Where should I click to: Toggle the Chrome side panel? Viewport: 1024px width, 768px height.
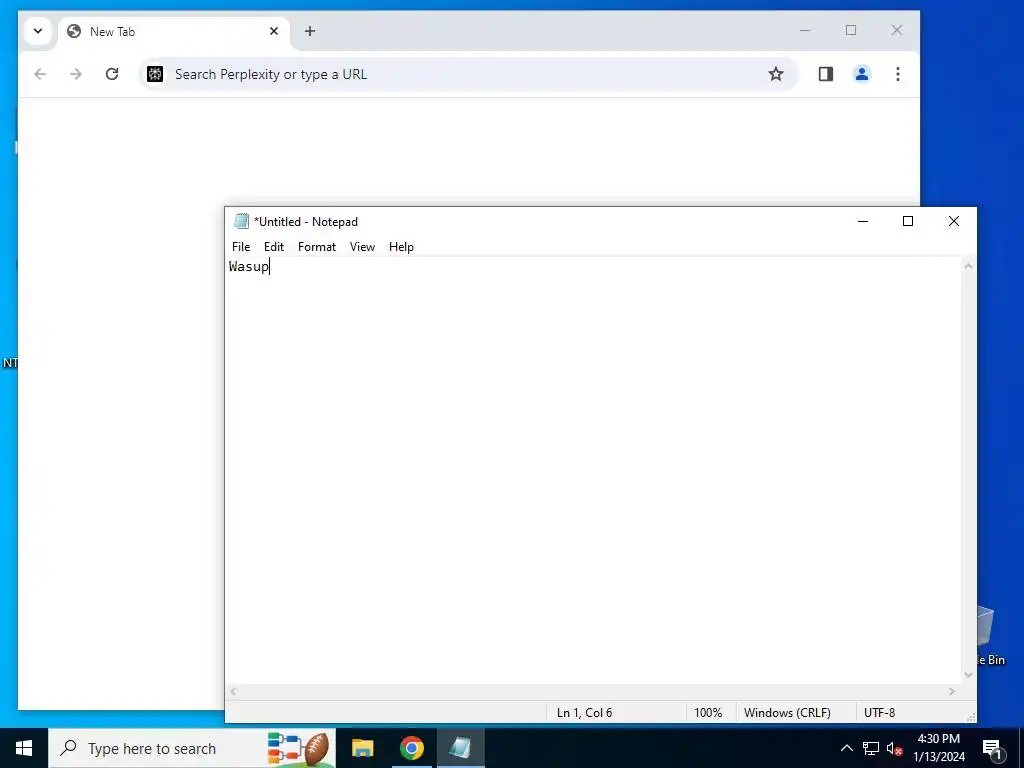[x=825, y=74]
